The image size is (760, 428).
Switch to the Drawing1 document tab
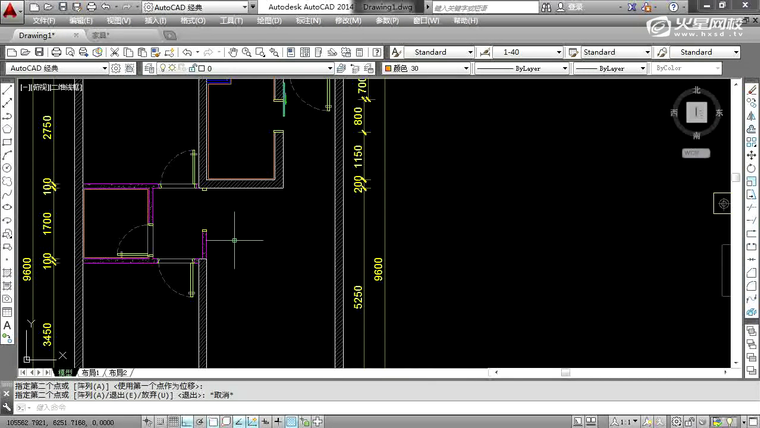tap(37, 34)
